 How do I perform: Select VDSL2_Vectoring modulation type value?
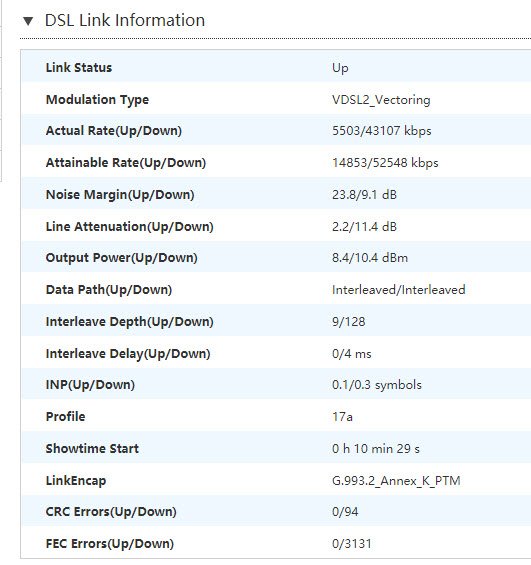[381, 99]
